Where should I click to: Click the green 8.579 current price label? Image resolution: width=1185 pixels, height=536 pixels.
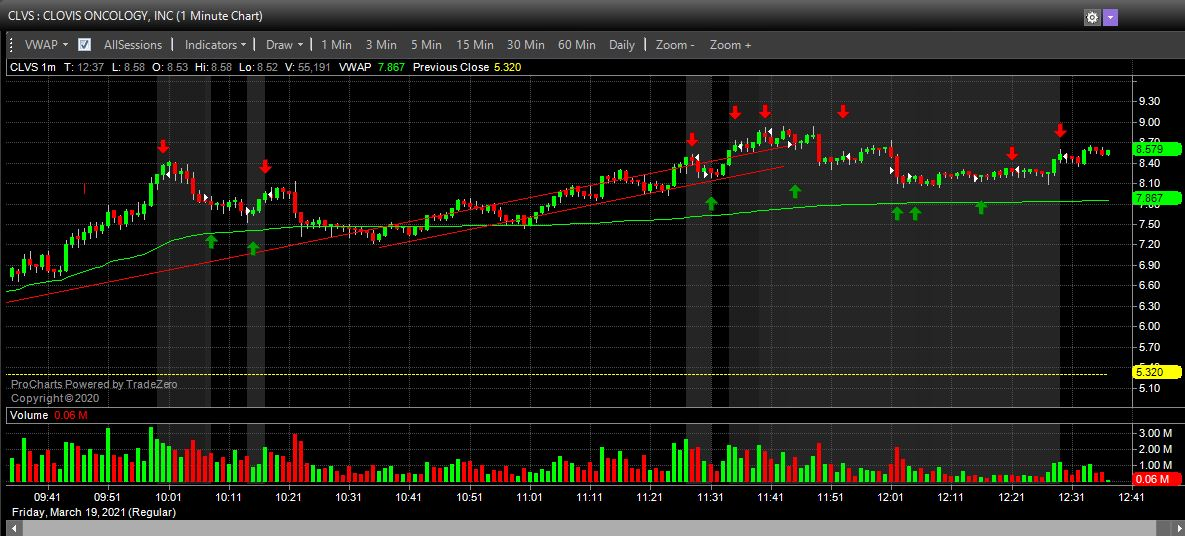(x=1157, y=150)
